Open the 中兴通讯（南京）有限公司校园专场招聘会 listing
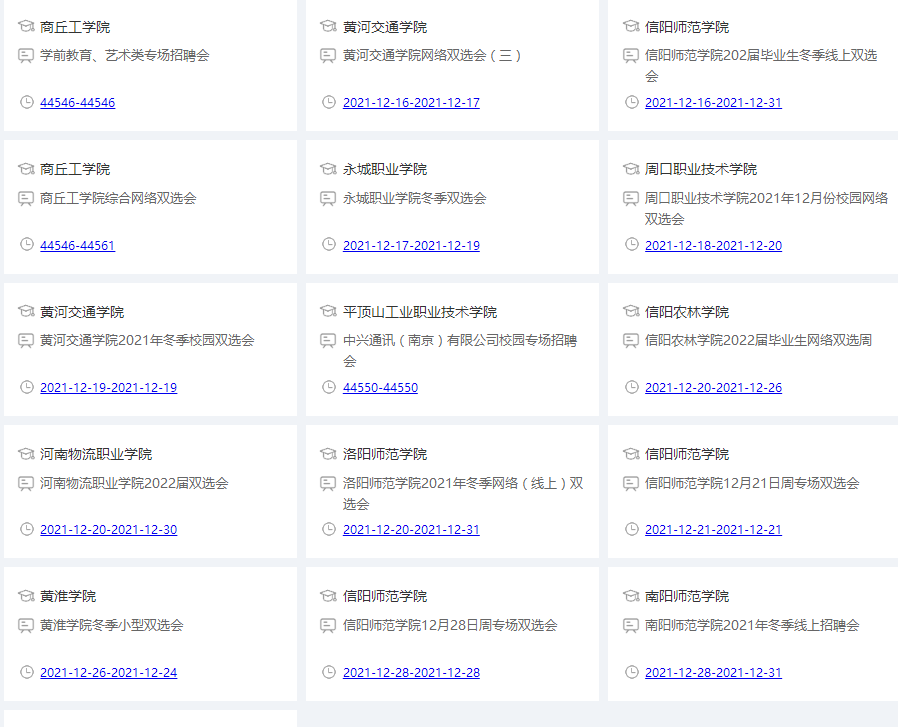898x727 pixels. (460, 341)
